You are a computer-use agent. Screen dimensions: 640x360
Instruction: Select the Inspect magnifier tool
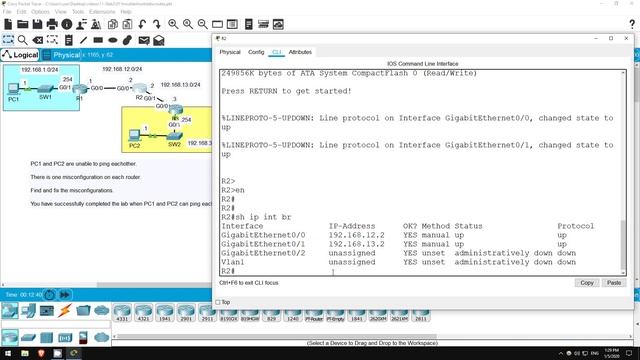click(x=23, y=40)
